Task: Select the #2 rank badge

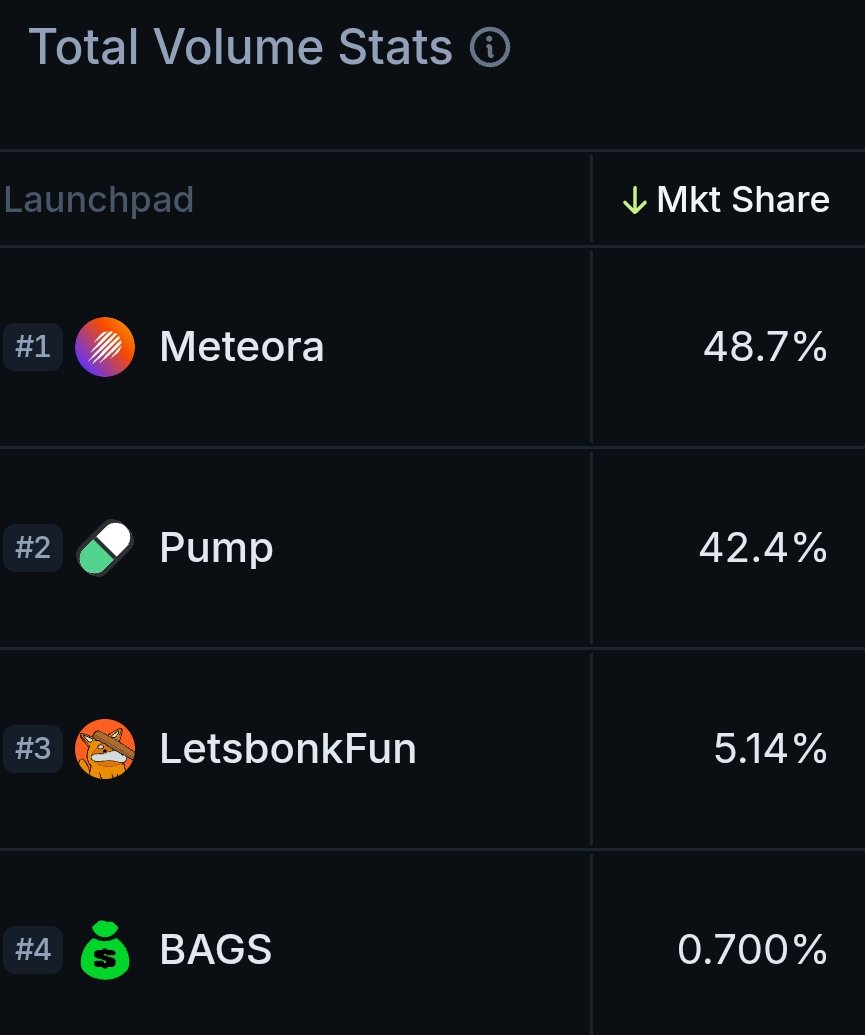Action: (x=33, y=548)
